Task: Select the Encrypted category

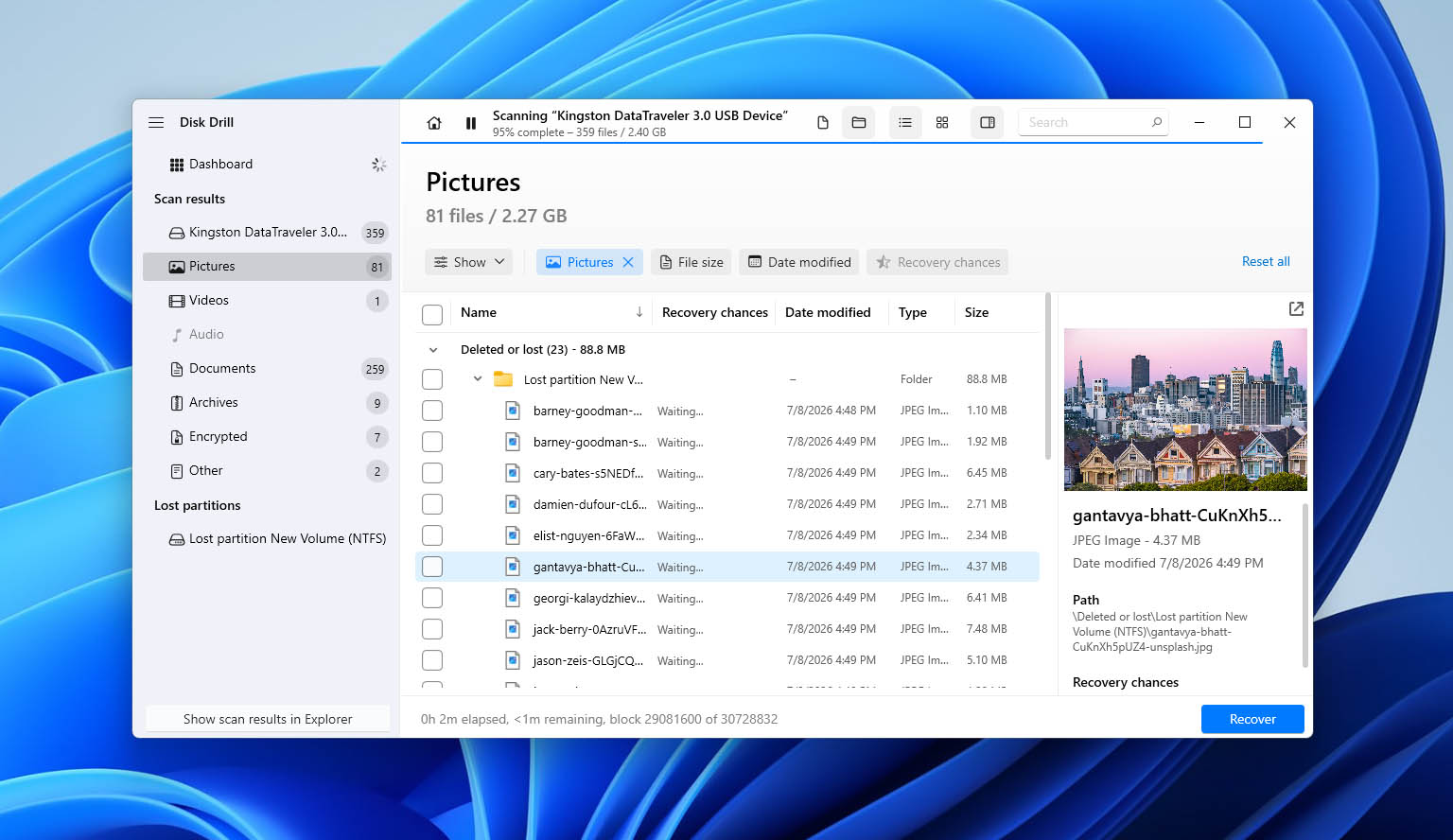Action: tap(267, 436)
